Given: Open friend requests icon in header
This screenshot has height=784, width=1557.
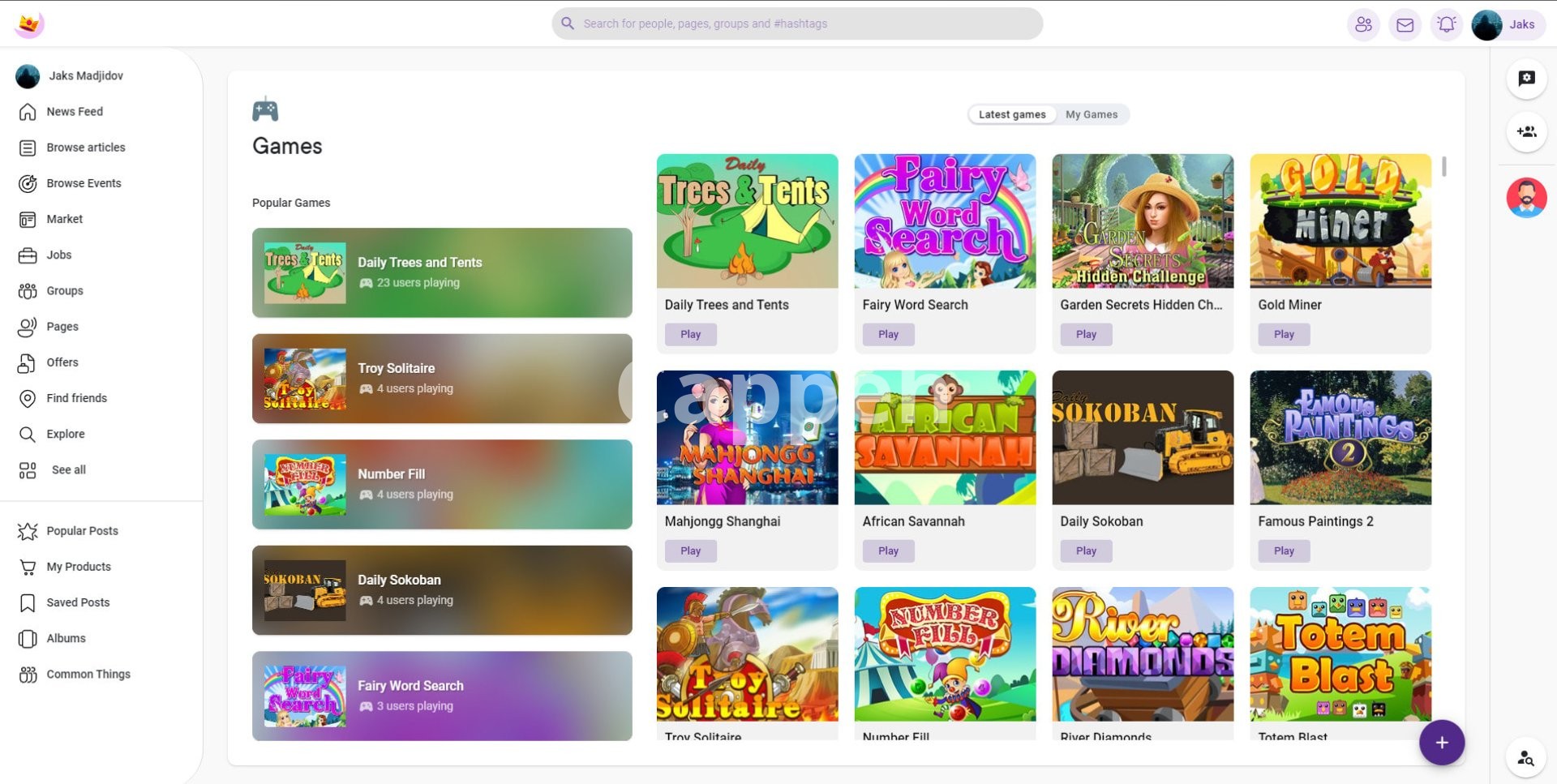Looking at the screenshot, I should (1363, 25).
